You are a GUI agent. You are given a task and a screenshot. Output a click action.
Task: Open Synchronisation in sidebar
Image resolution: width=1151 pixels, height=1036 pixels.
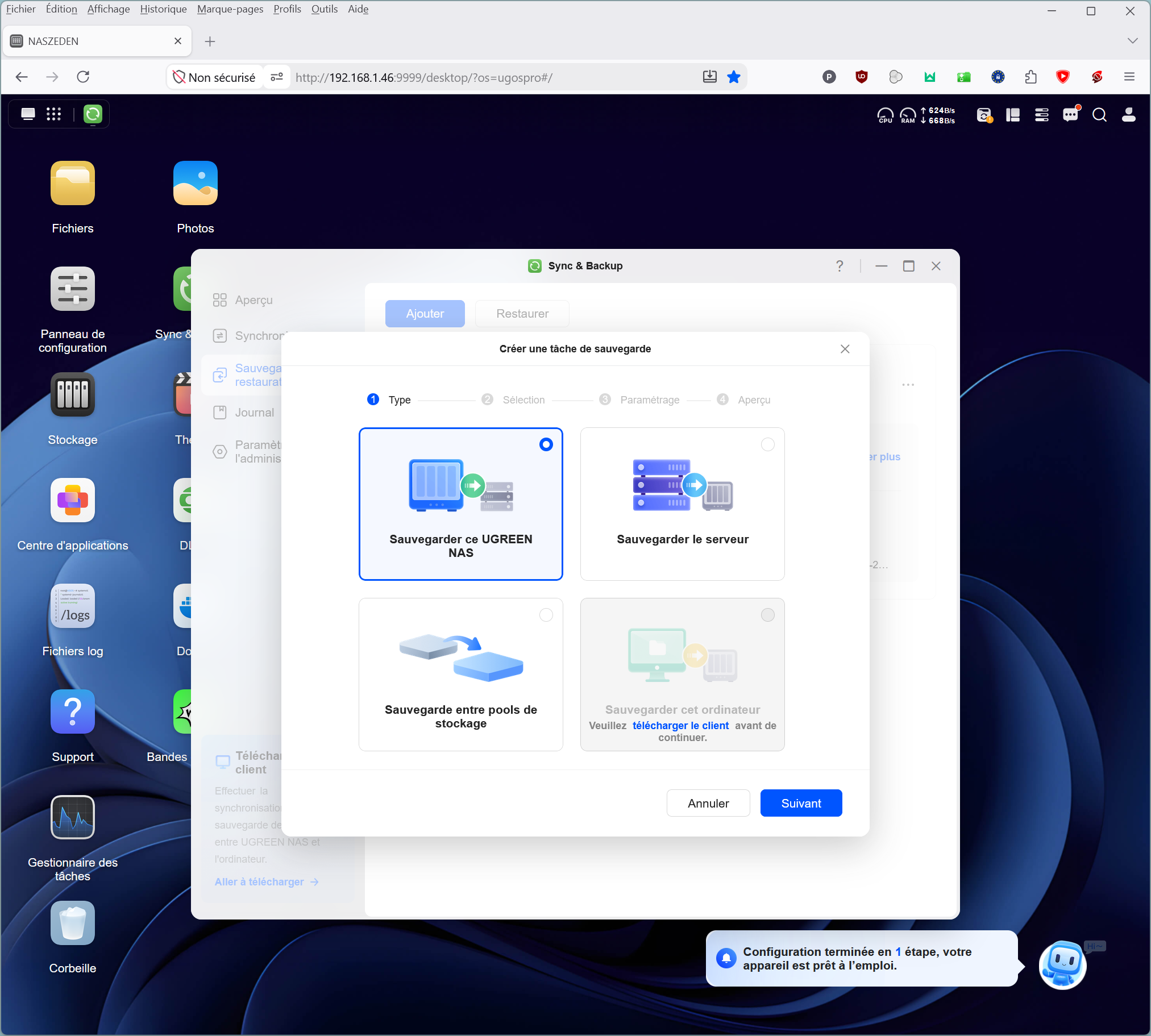point(246,336)
